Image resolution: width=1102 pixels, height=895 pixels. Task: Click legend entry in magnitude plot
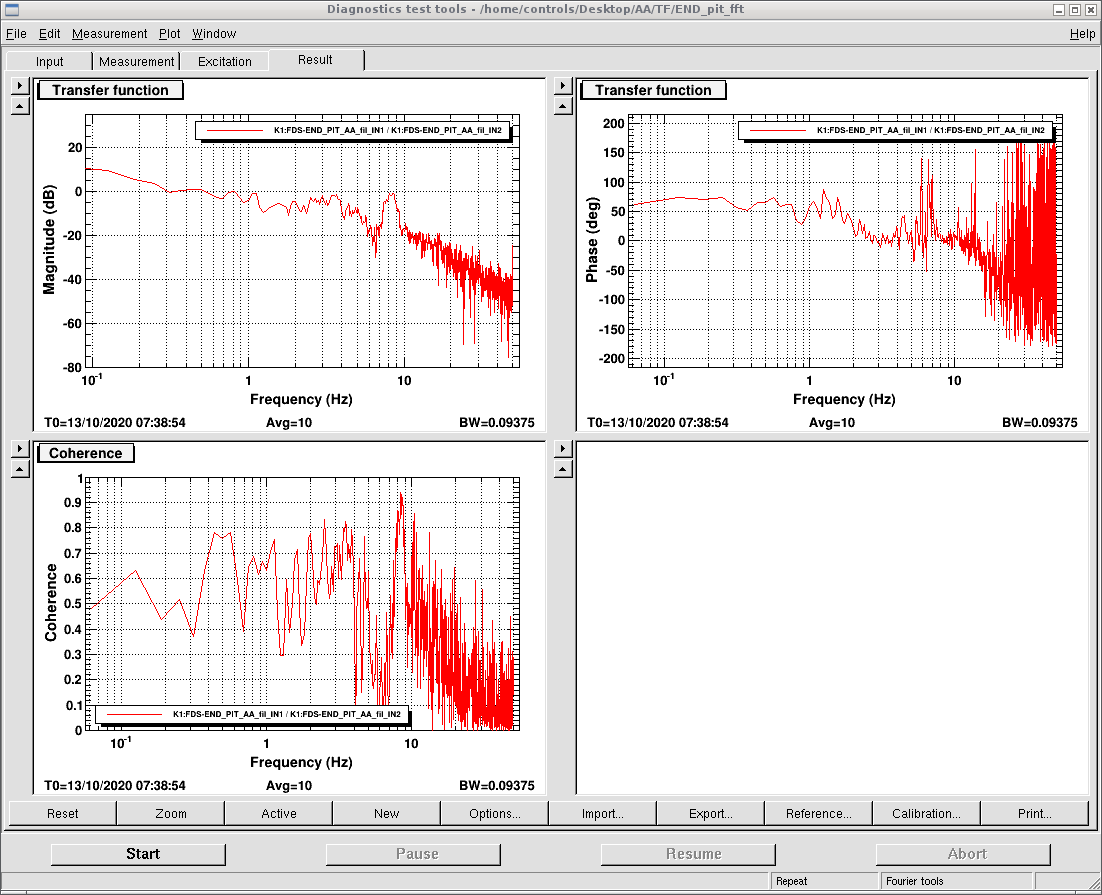[353, 130]
